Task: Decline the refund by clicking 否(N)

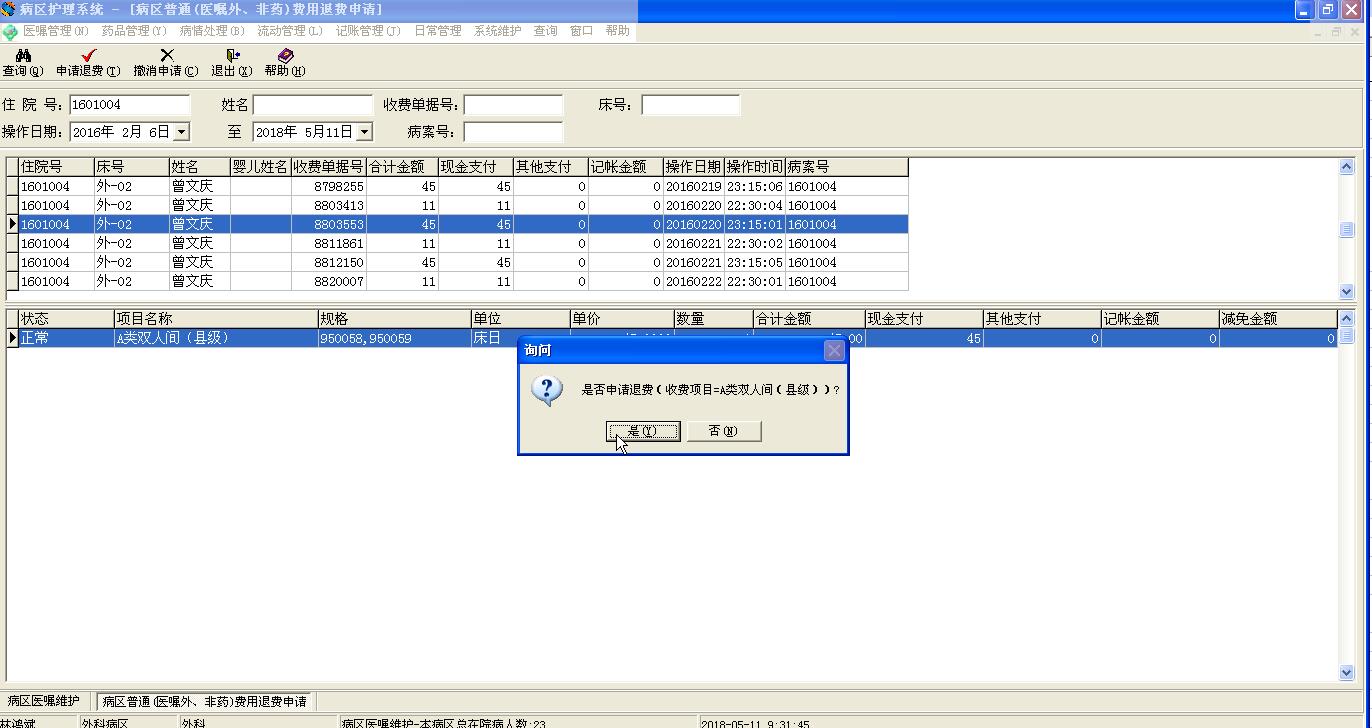Action: (x=724, y=431)
